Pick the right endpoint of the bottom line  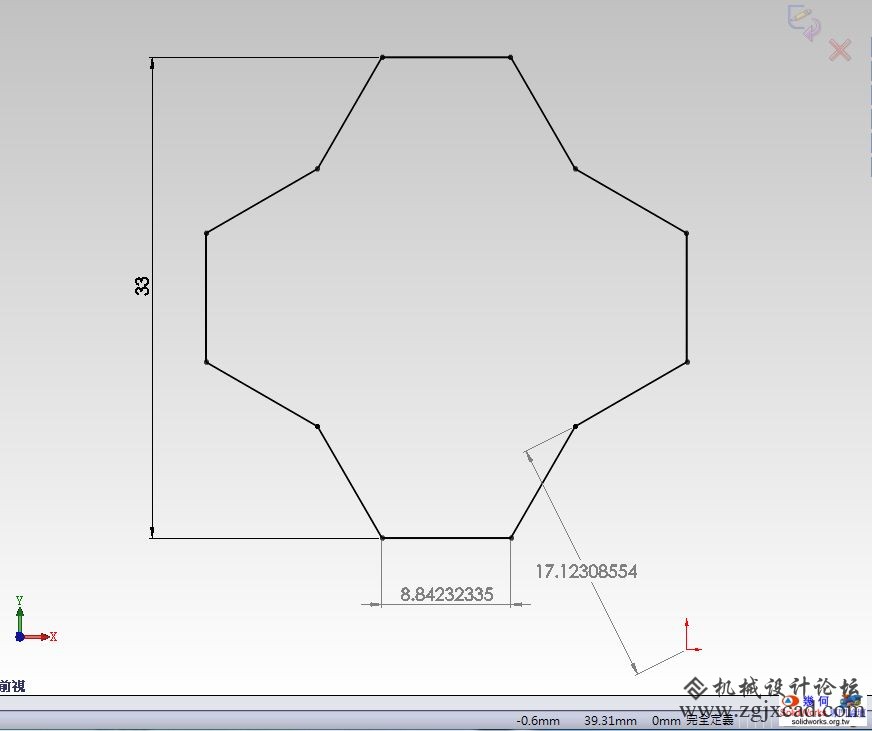click(x=511, y=538)
